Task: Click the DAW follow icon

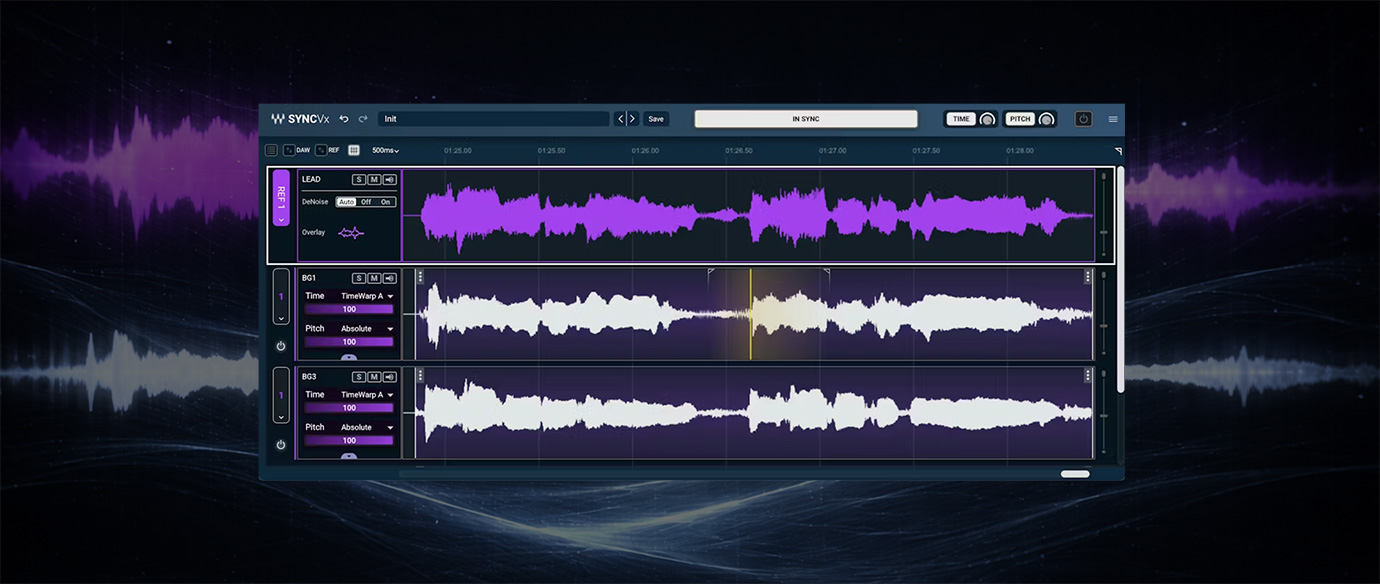Action: [x=289, y=150]
